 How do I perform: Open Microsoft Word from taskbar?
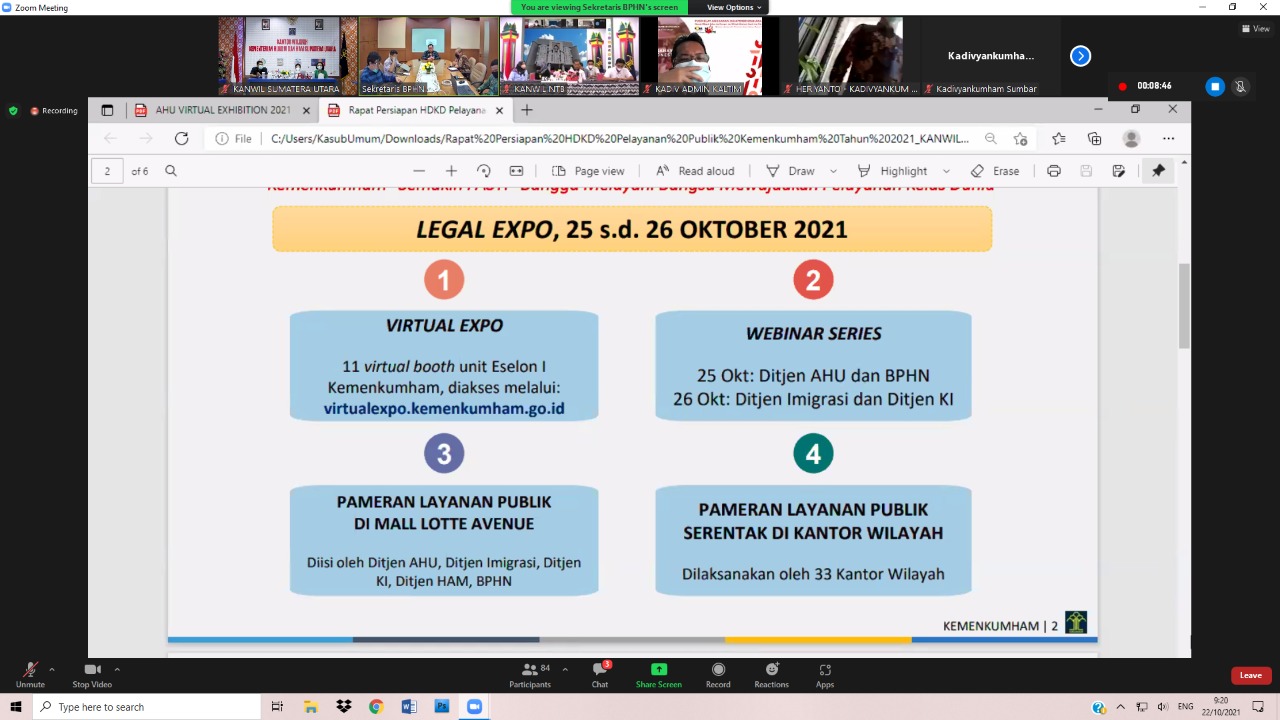click(409, 707)
